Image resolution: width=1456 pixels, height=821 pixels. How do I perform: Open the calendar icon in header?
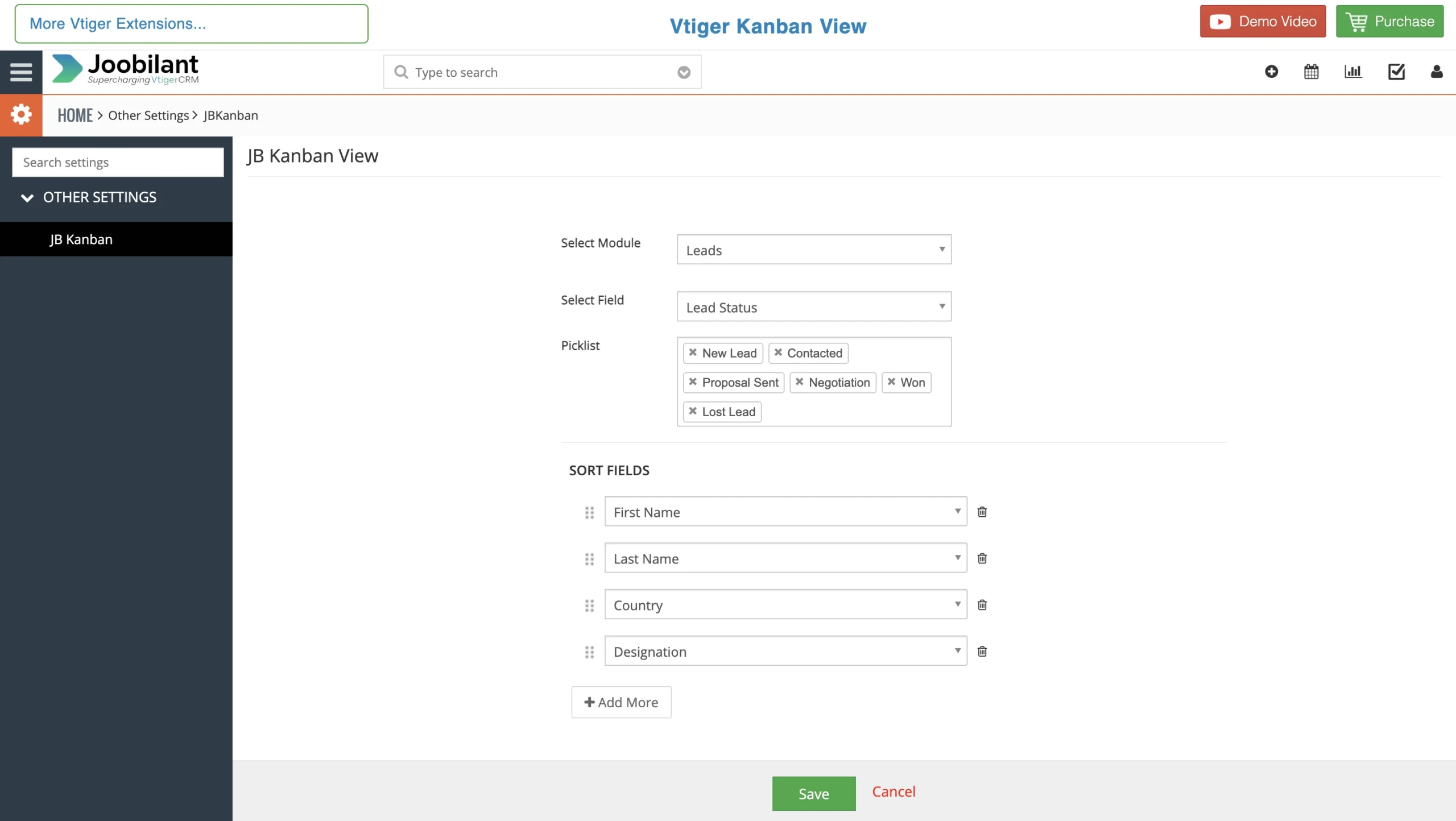coord(1311,72)
